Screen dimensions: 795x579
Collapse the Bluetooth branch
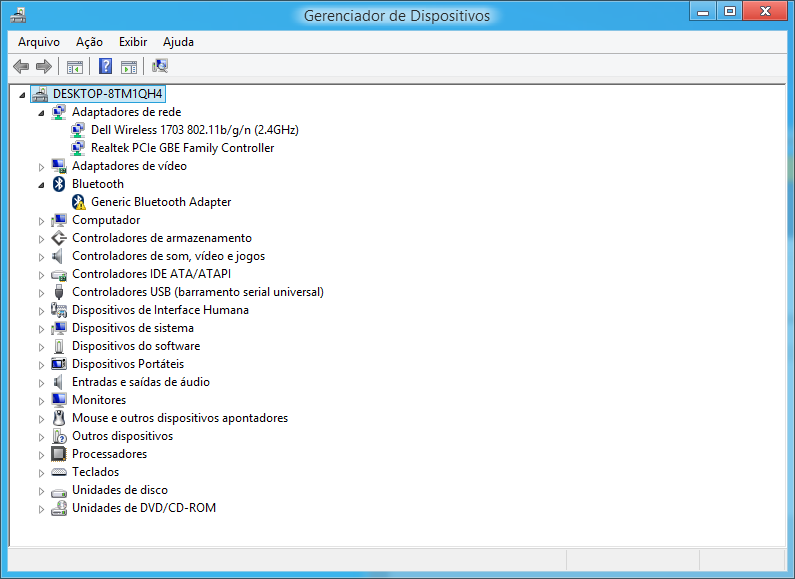click(41, 185)
